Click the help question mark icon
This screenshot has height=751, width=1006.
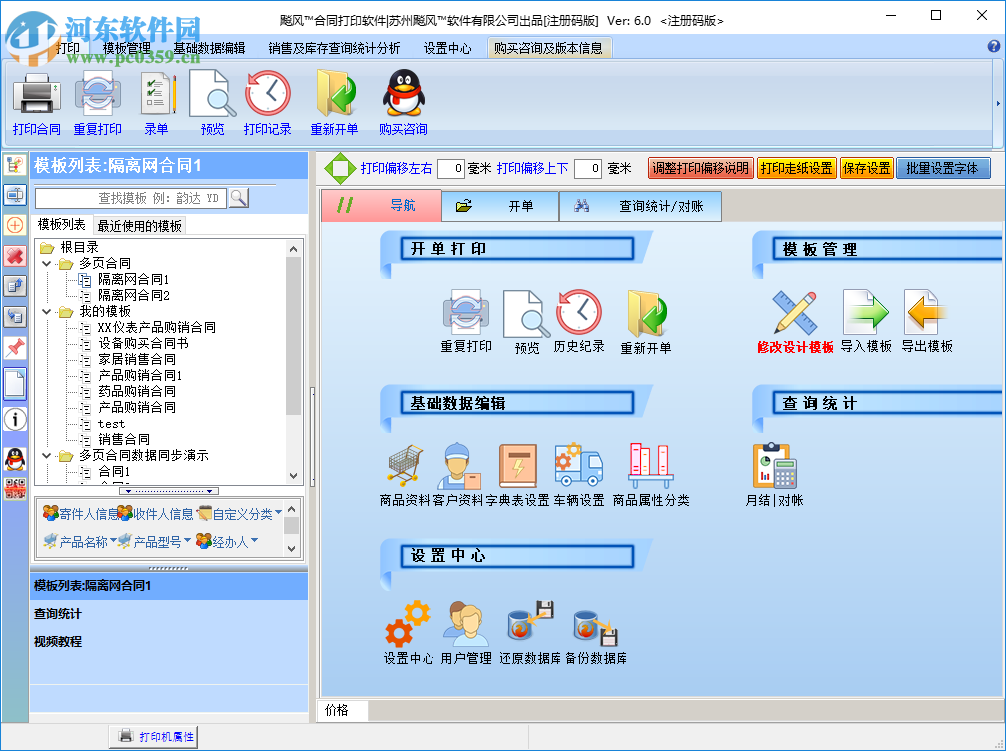[994, 46]
